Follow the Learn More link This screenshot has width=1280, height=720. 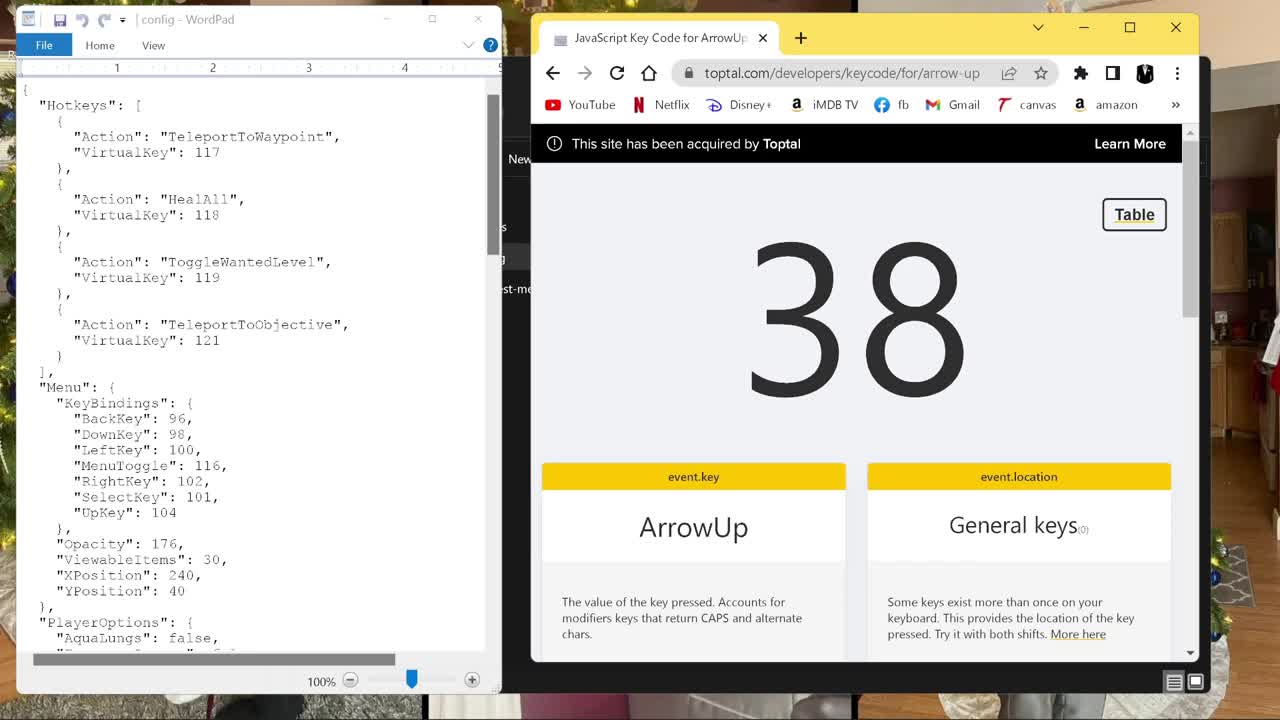coord(1129,144)
